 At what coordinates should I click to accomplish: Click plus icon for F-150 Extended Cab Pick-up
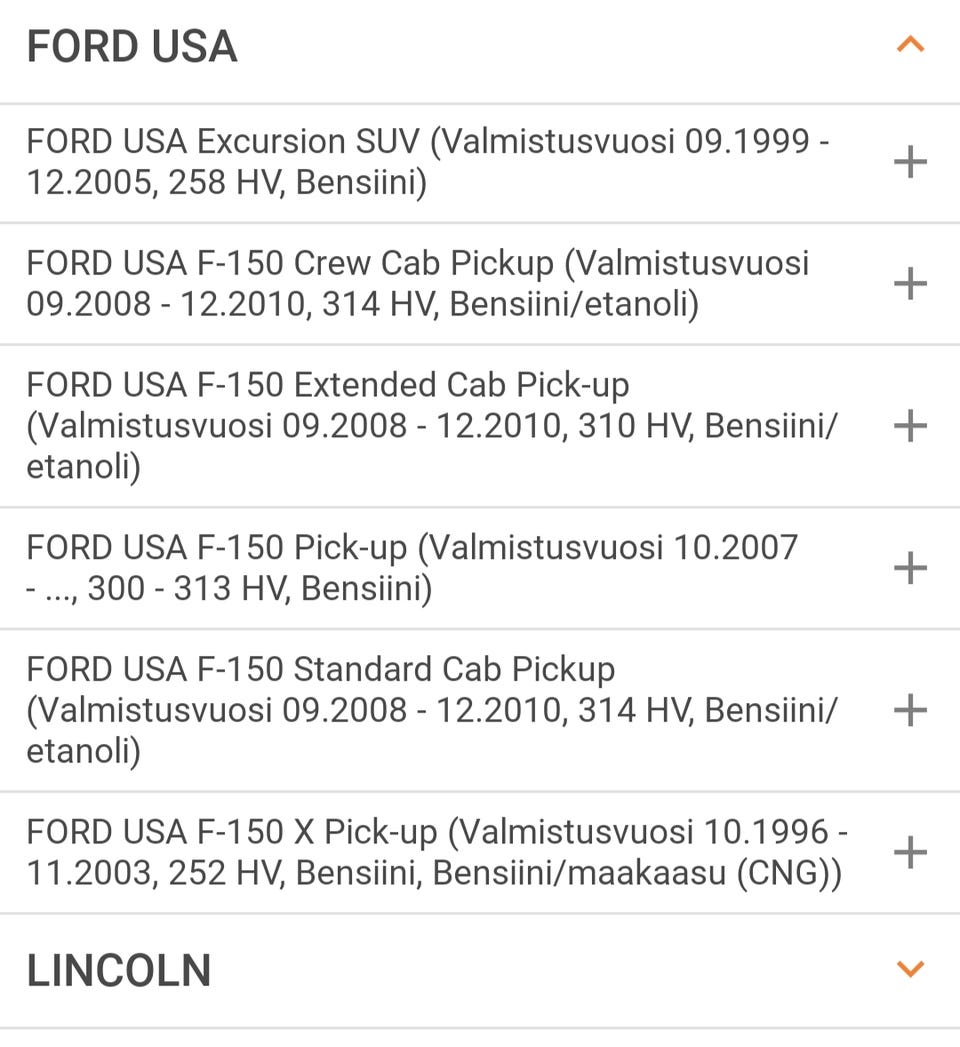point(910,426)
